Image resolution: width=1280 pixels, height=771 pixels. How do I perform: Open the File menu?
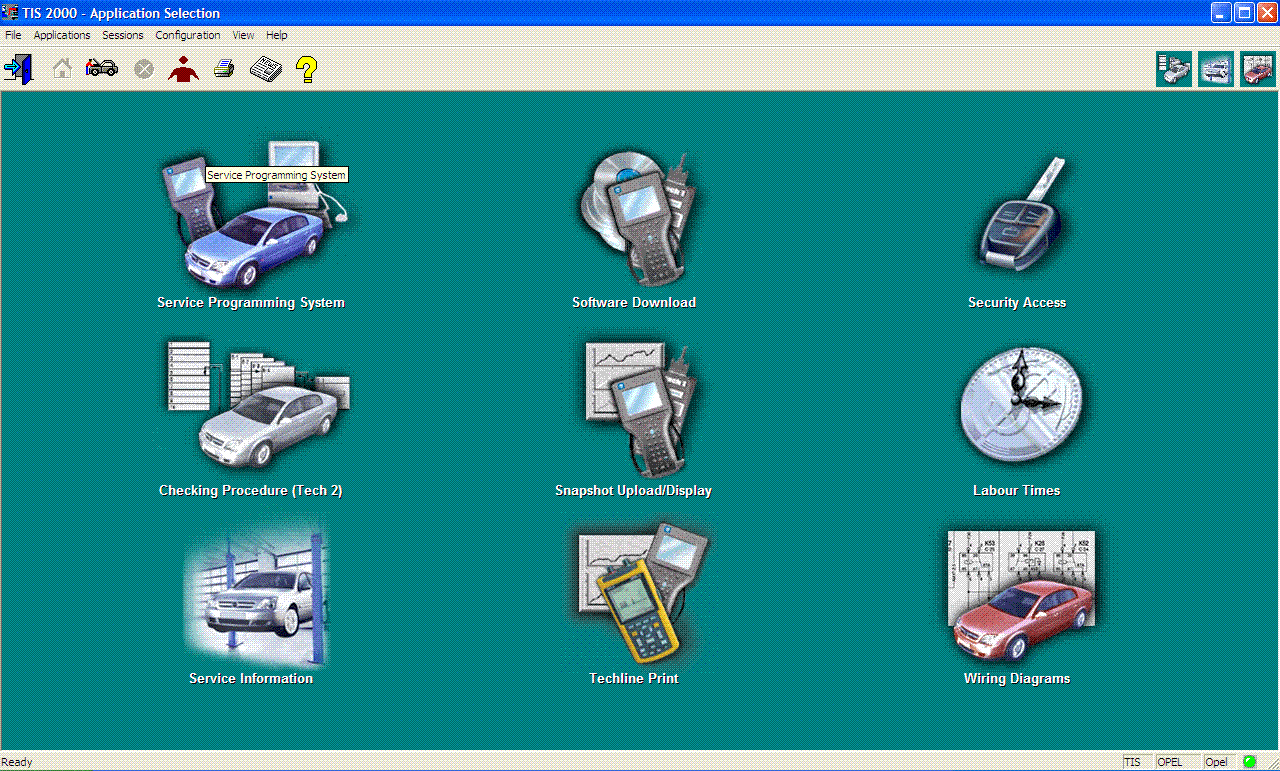pyautogui.click(x=13, y=35)
